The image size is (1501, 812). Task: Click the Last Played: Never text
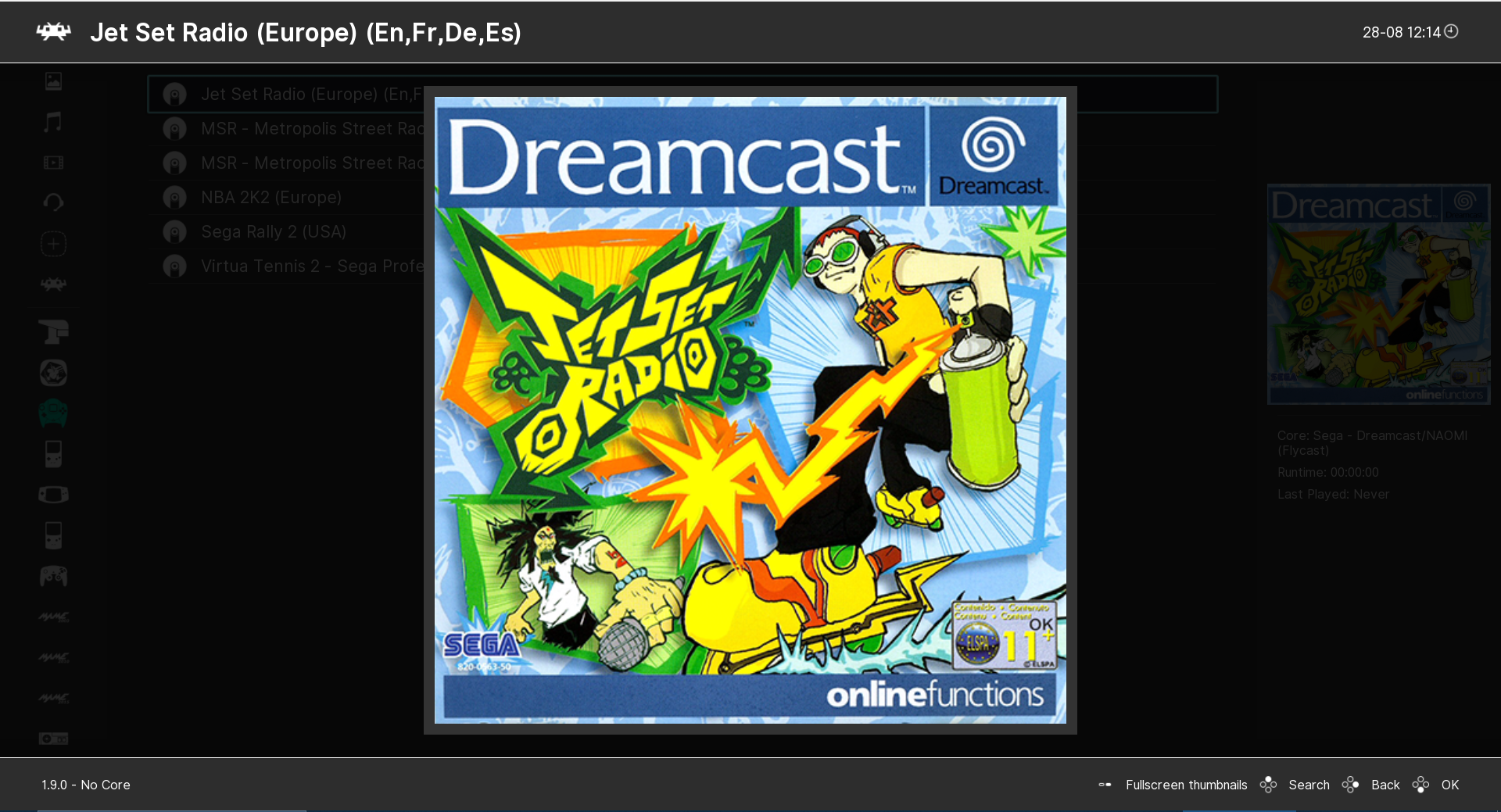(x=1333, y=495)
